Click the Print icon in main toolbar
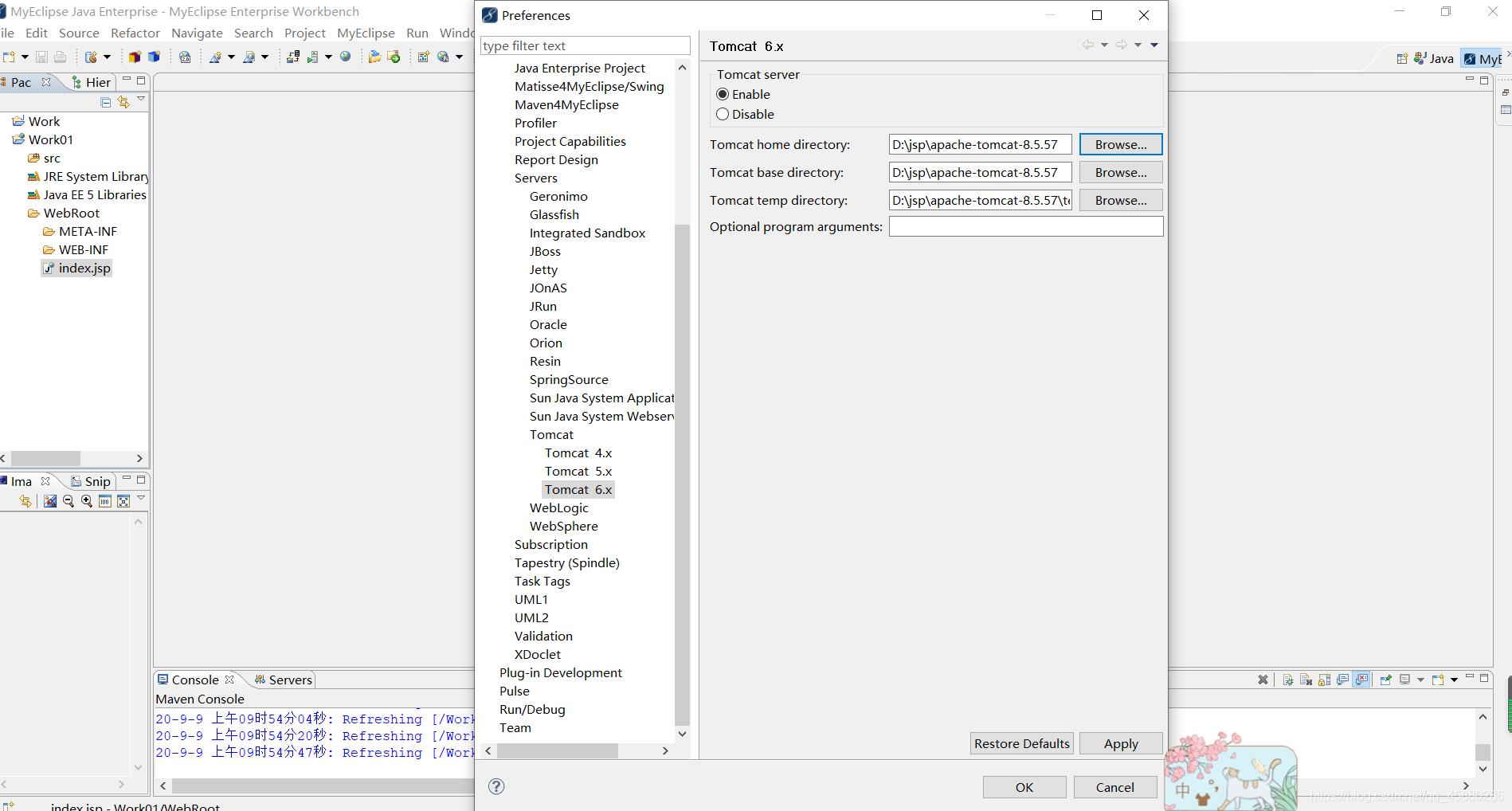Screen dimensions: 1512x811 coord(60,57)
